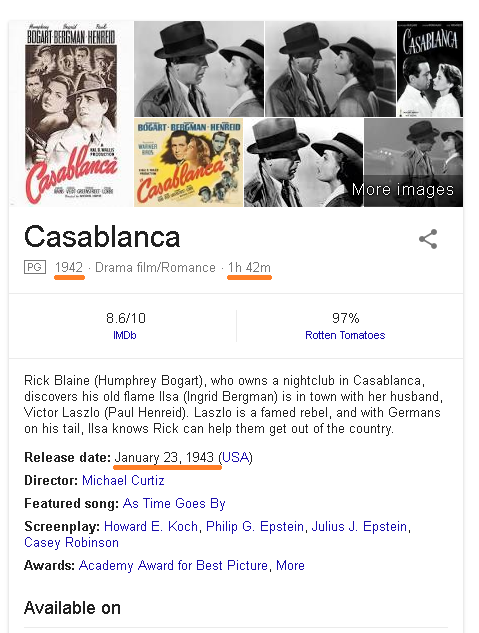Image resolution: width=479 pixels, height=633 pixels.
Task: Click the PG rating badge
Action: pos(35,267)
